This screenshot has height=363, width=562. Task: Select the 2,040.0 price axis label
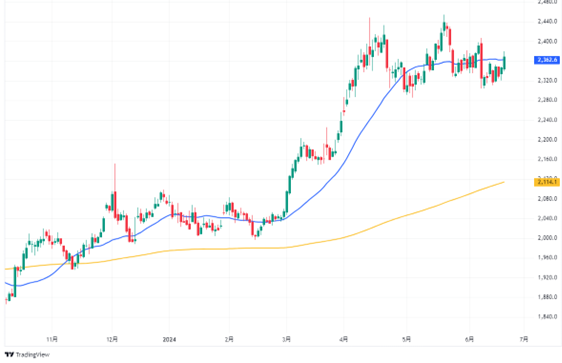tap(547, 218)
